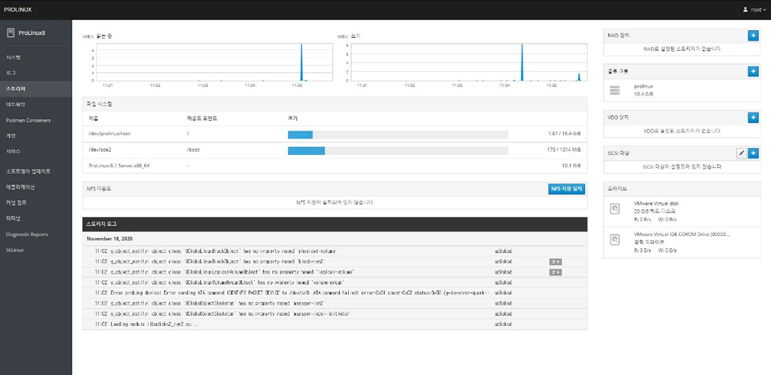This screenshot has width=771, height=375.
Task: Open the prolinux volume group entry
Action: pyautogui.click(x=682, y=90)
